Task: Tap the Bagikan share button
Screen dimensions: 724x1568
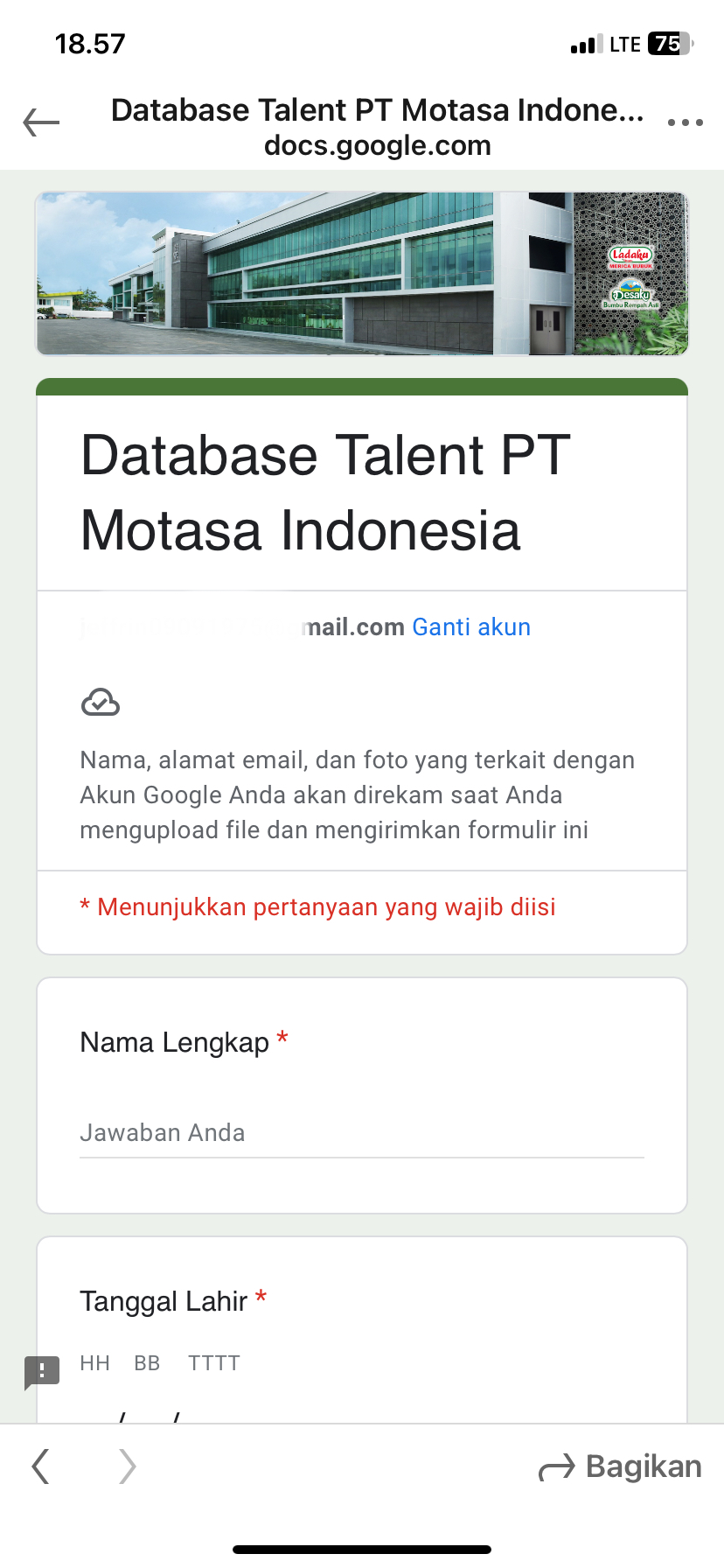Action: pos(621,1466)
